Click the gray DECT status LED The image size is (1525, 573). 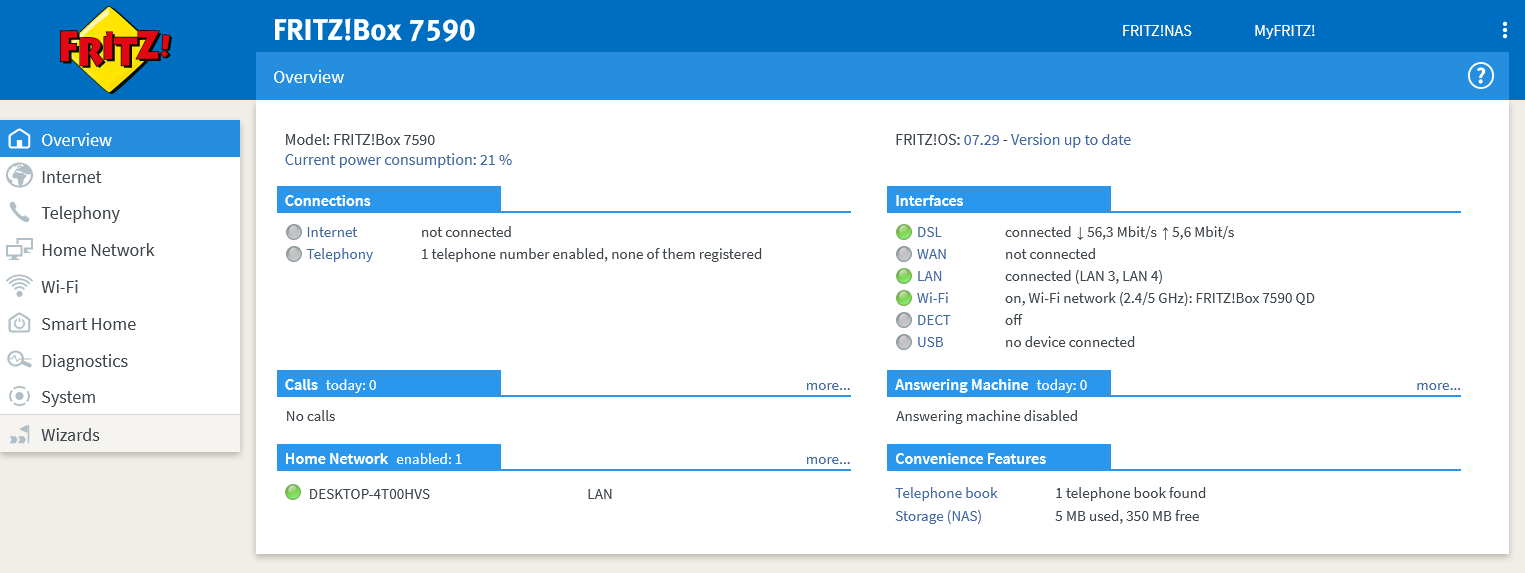coord(904,320)
